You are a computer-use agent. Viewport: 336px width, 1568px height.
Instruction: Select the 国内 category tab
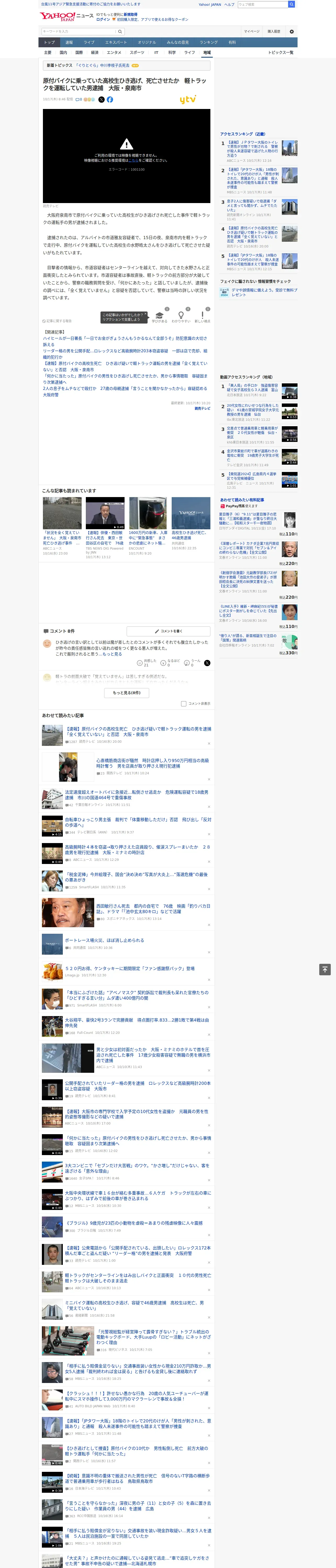tap(63, 52)
